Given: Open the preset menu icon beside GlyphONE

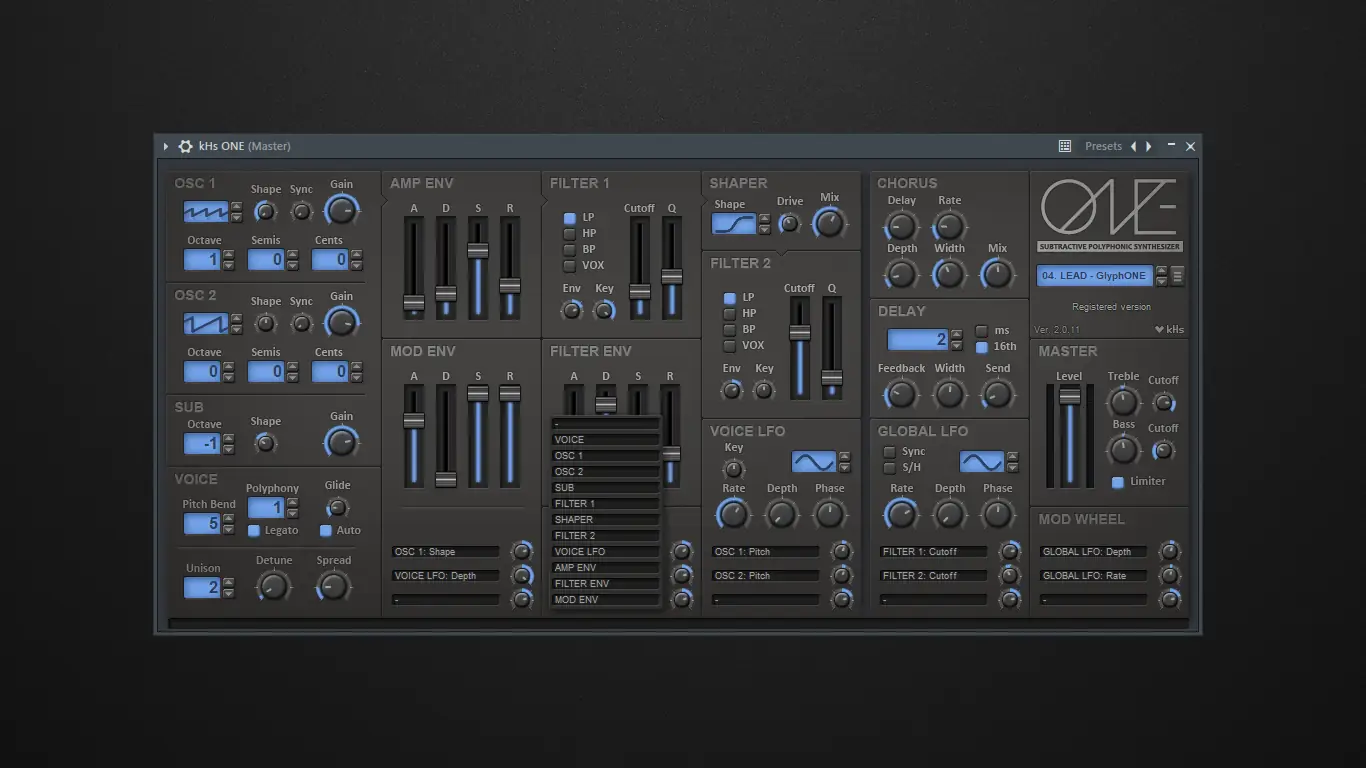Looking at the screenshot, I should [x=1178, y=275].
